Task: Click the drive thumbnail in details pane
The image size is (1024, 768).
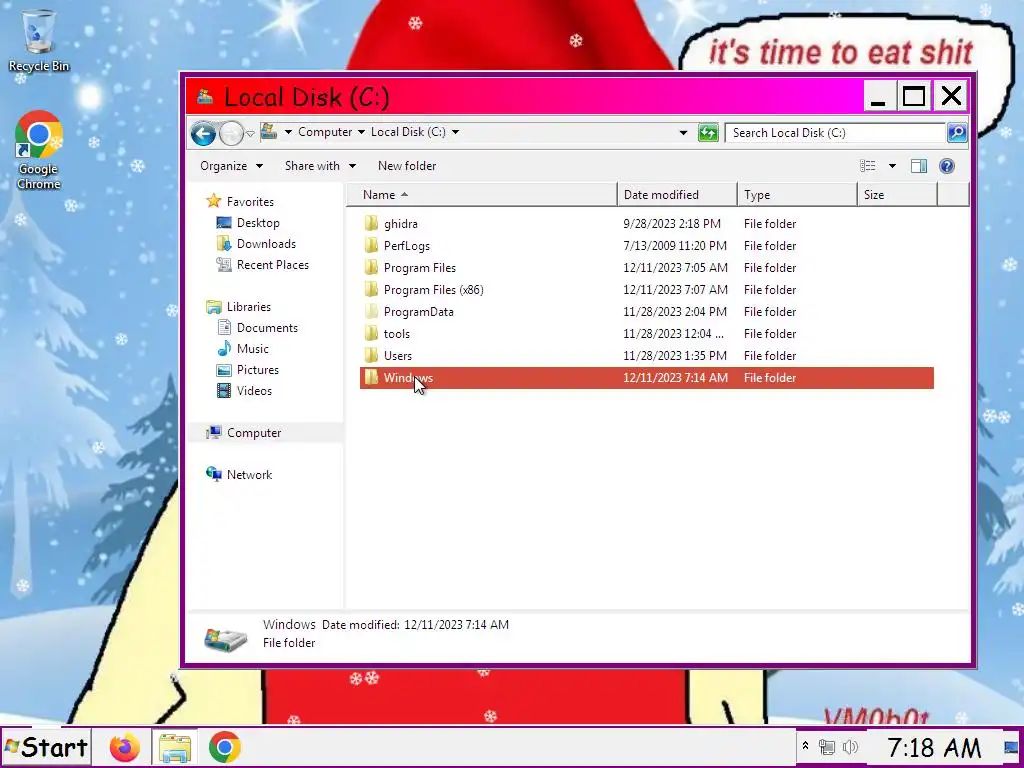Action: 225,639
